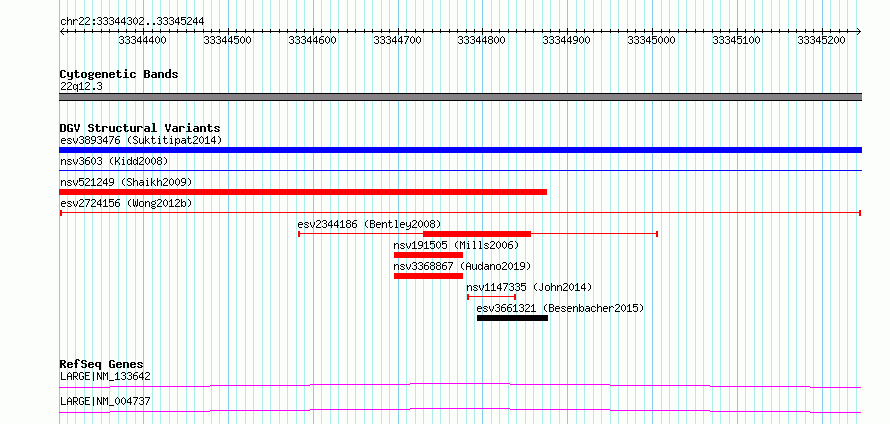Viewport: 890px width, 424px height.
Task: Click ruler position 33344400
Action: [142, 40]
